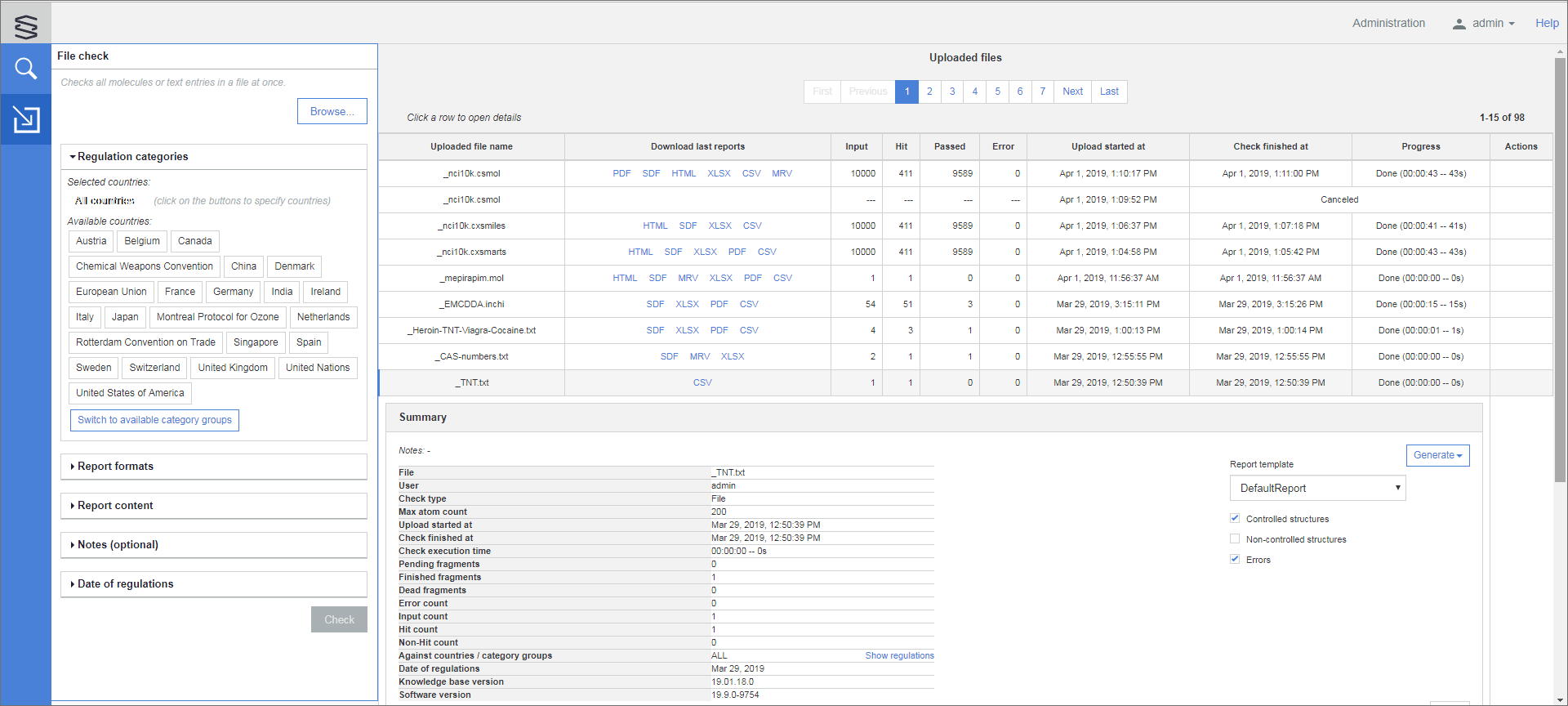1568x706 pixels.
Task: Click the Browse... button
Action: (332, 112)
